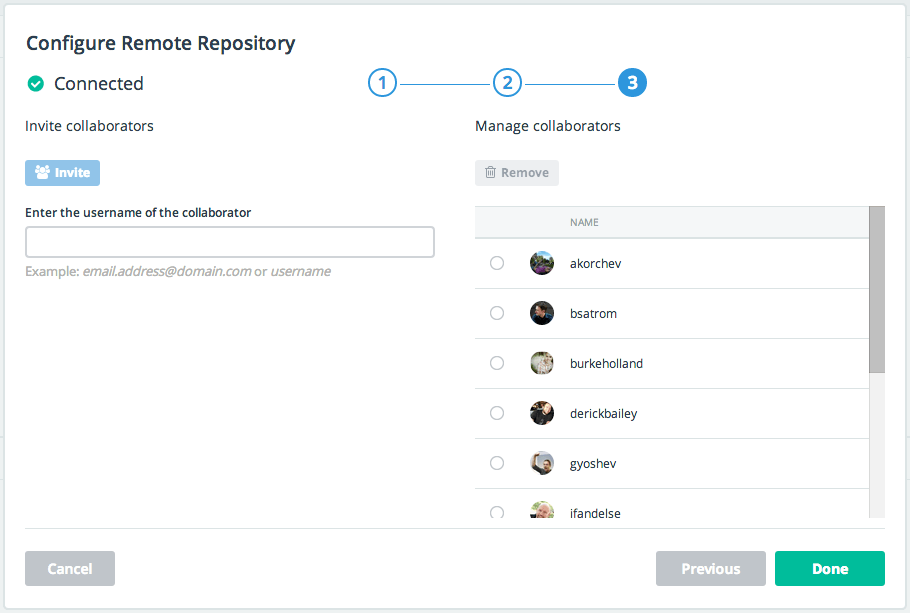Viewport: 910px width, 613px height.
Task: Click derickbailey's profile avatar
Action: click(x=542, y=413)
